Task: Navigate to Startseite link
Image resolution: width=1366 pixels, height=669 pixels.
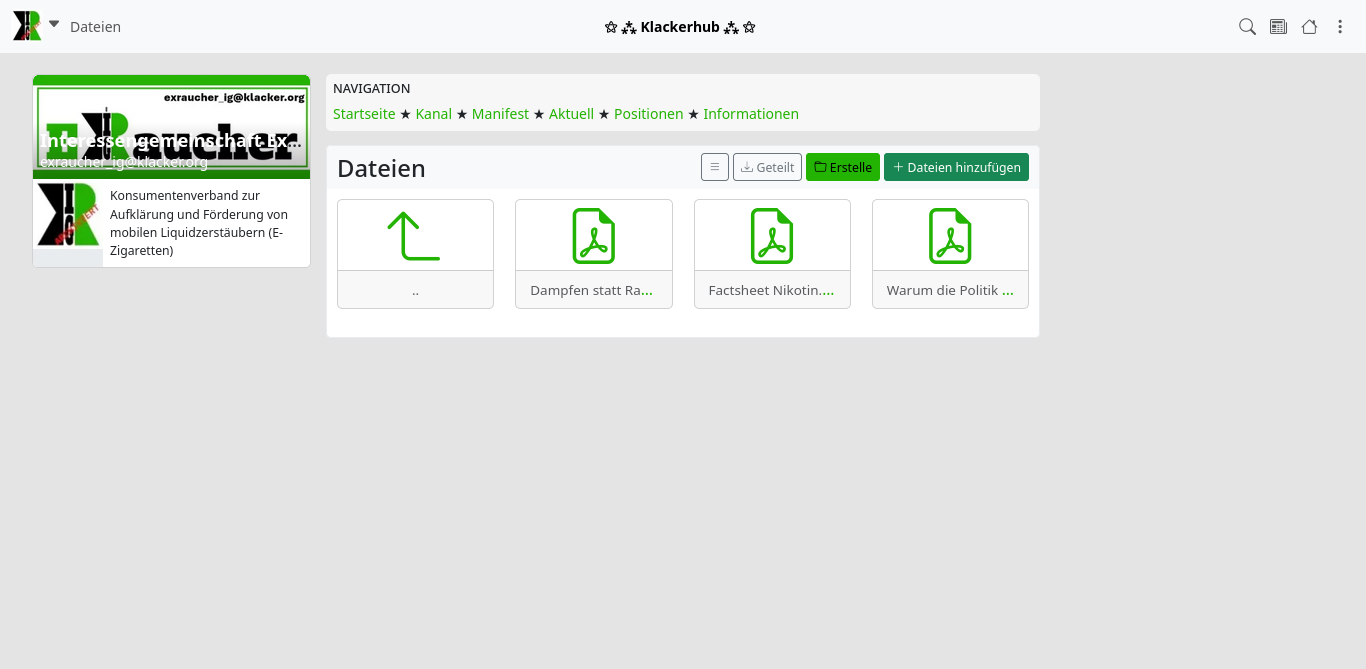Action: click(x=364, y=114)
